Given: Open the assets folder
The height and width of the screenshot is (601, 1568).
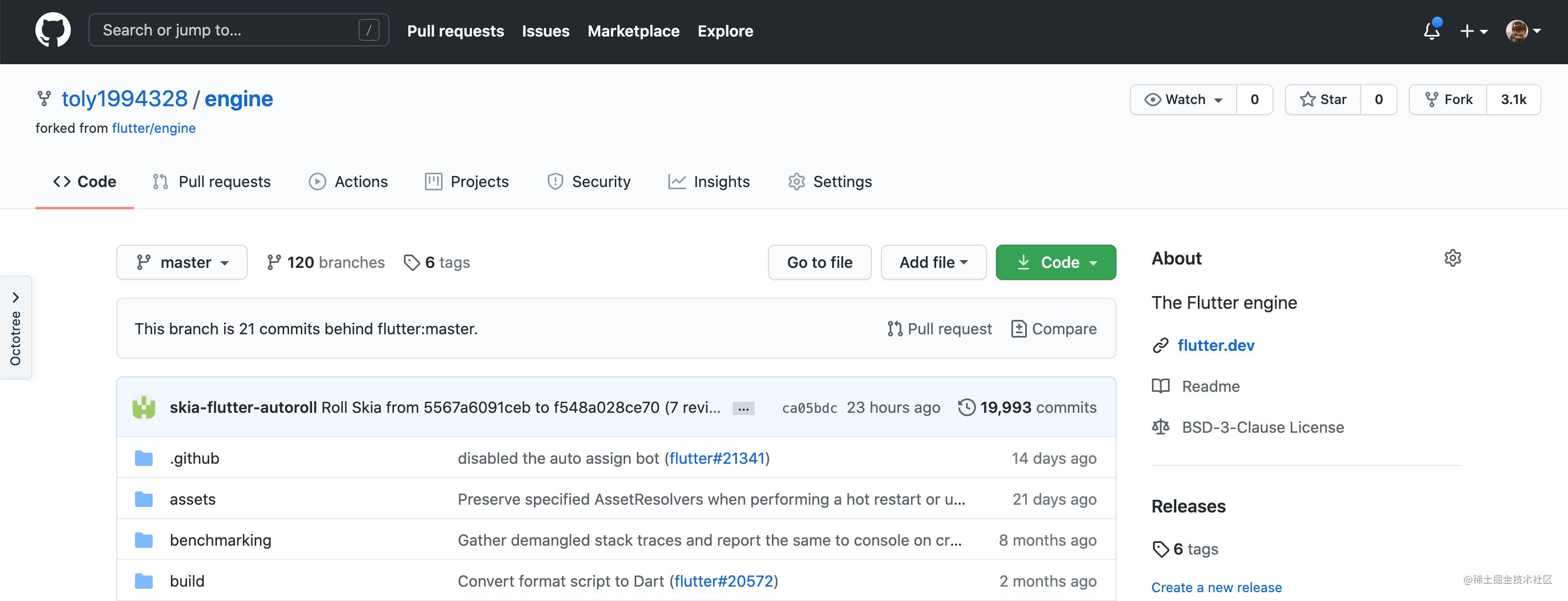Looking at the screenshot, I should click(x=193, y=499).
